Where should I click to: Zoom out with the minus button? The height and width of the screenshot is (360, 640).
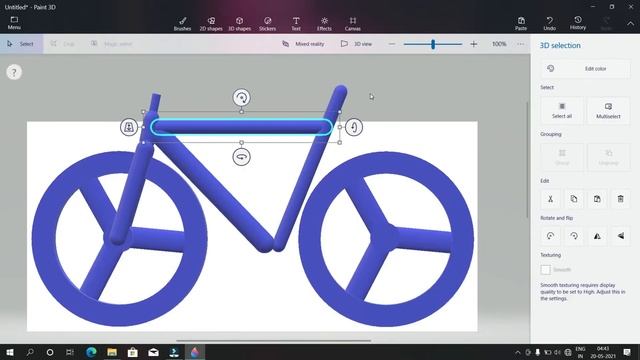[392, 44]
